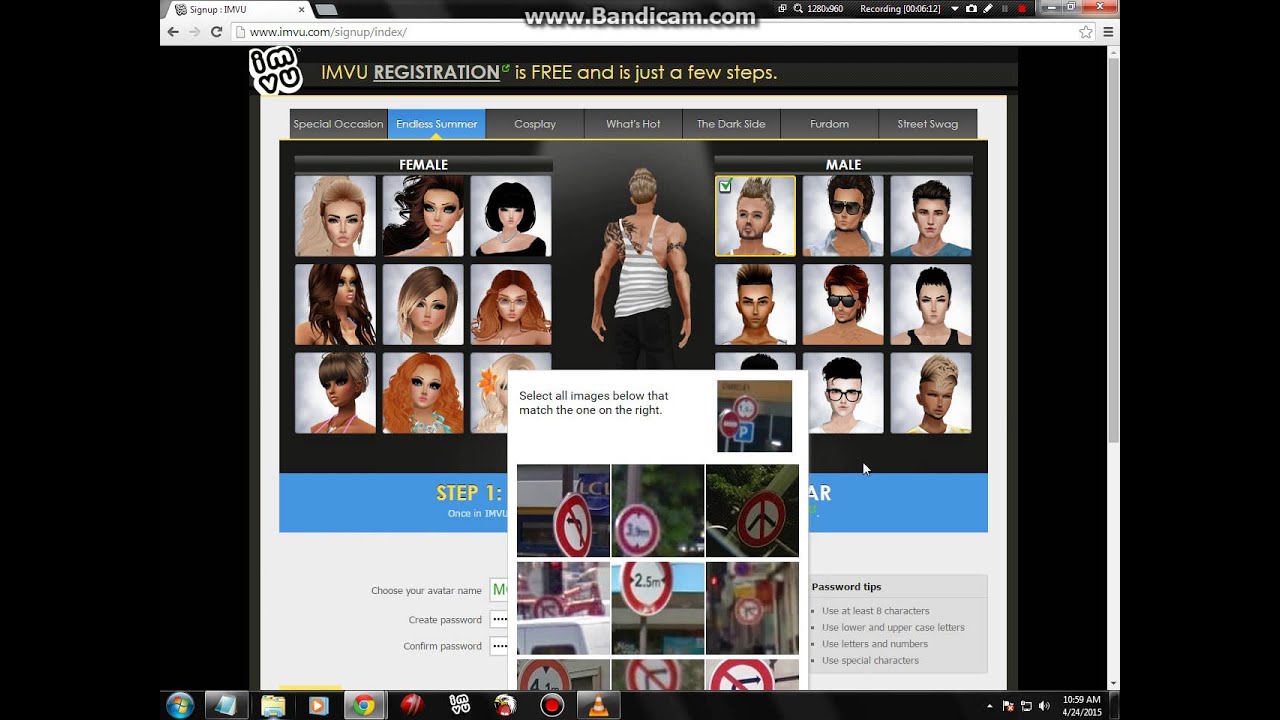Pick the red-haired male avatar with sunglasses
Viewport: 1280px width, 720px height.
[843, 304]
